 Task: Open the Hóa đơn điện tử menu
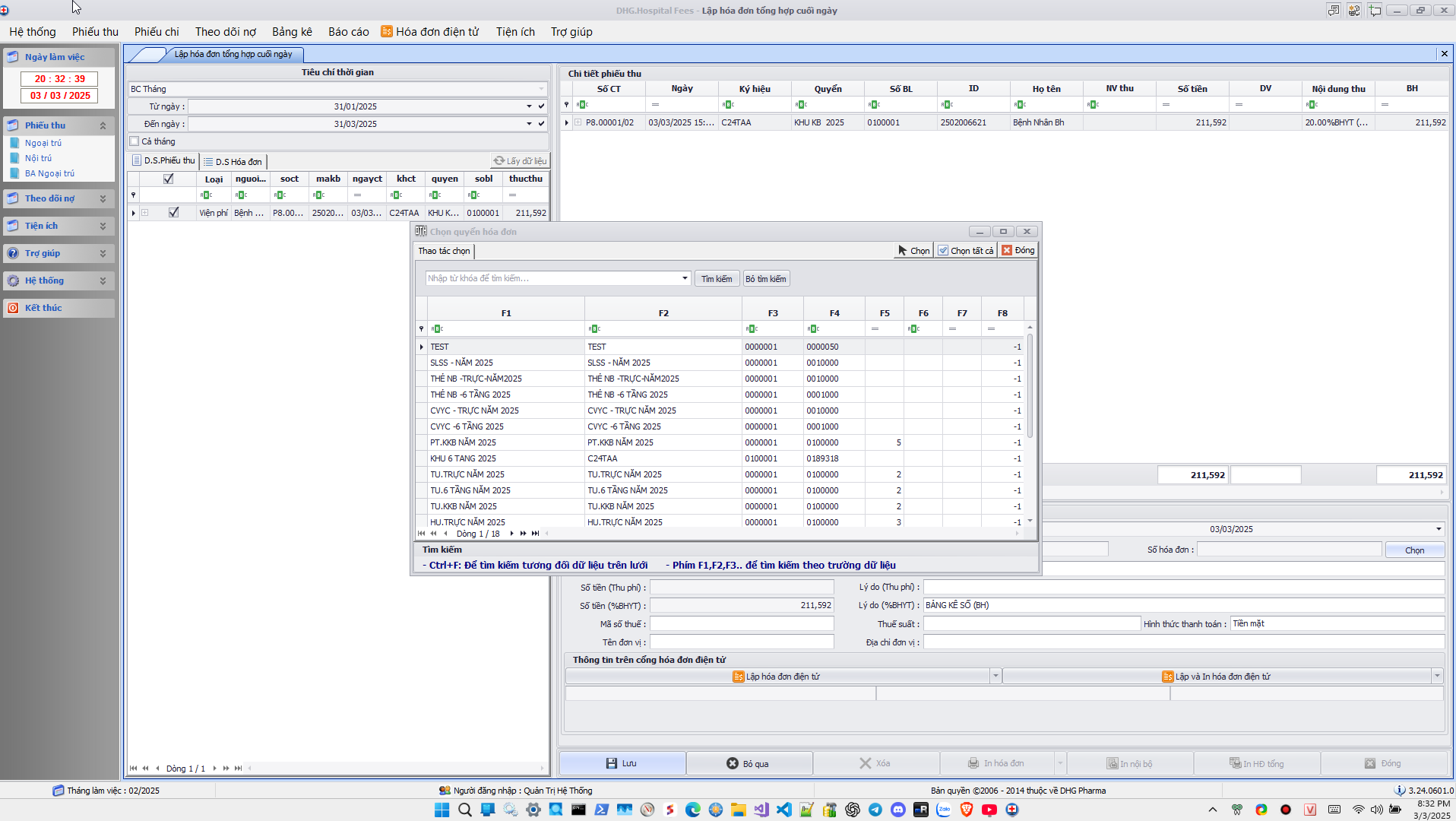click(x=430, y=32)
